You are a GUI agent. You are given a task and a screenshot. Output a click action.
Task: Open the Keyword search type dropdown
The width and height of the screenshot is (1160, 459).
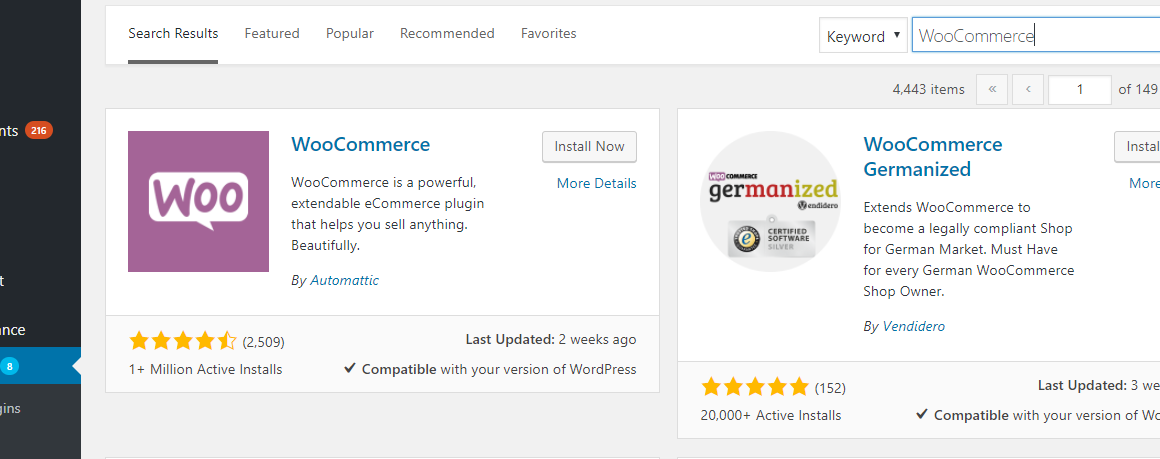tap(863, 36)
